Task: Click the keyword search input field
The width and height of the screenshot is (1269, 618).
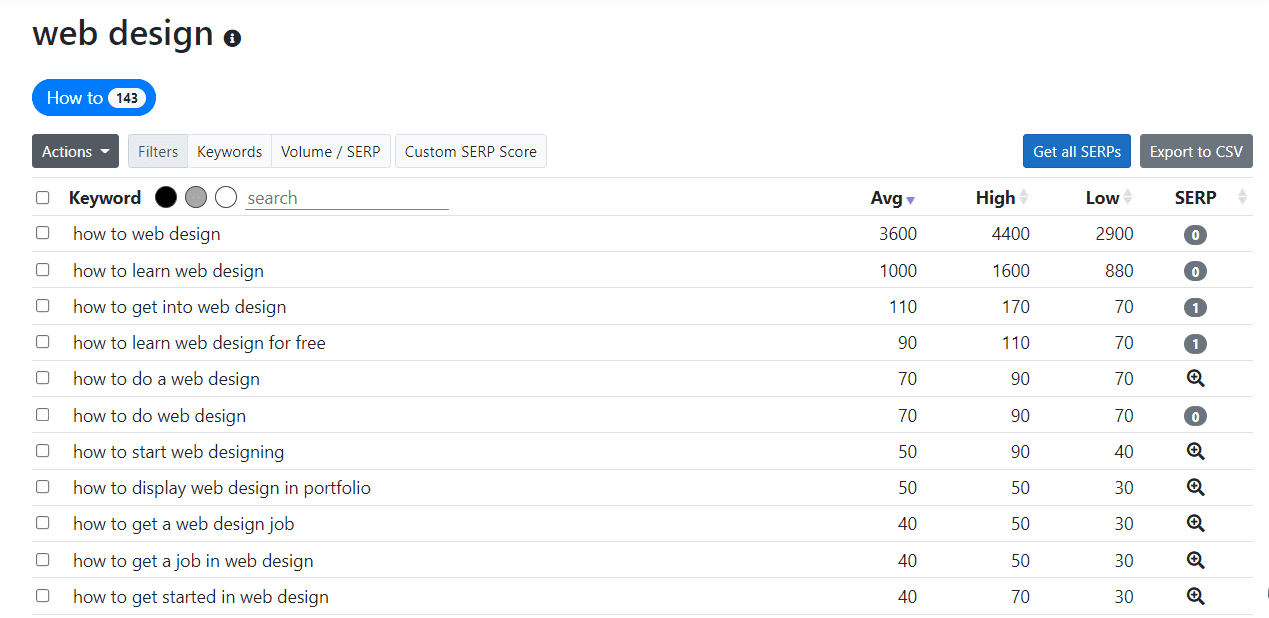Action: point(347,198)
